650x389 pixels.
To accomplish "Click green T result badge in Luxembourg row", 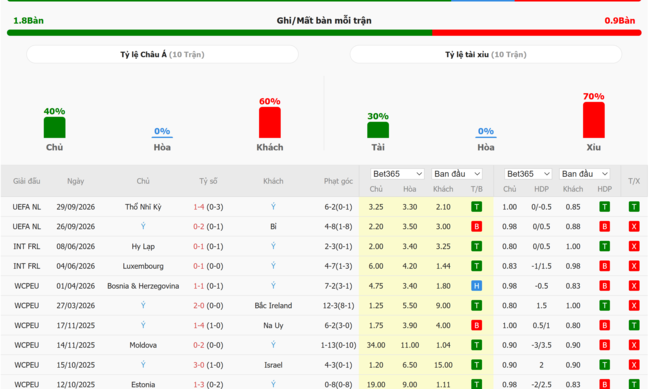I will pyautogui.click(x=477, y=266).
